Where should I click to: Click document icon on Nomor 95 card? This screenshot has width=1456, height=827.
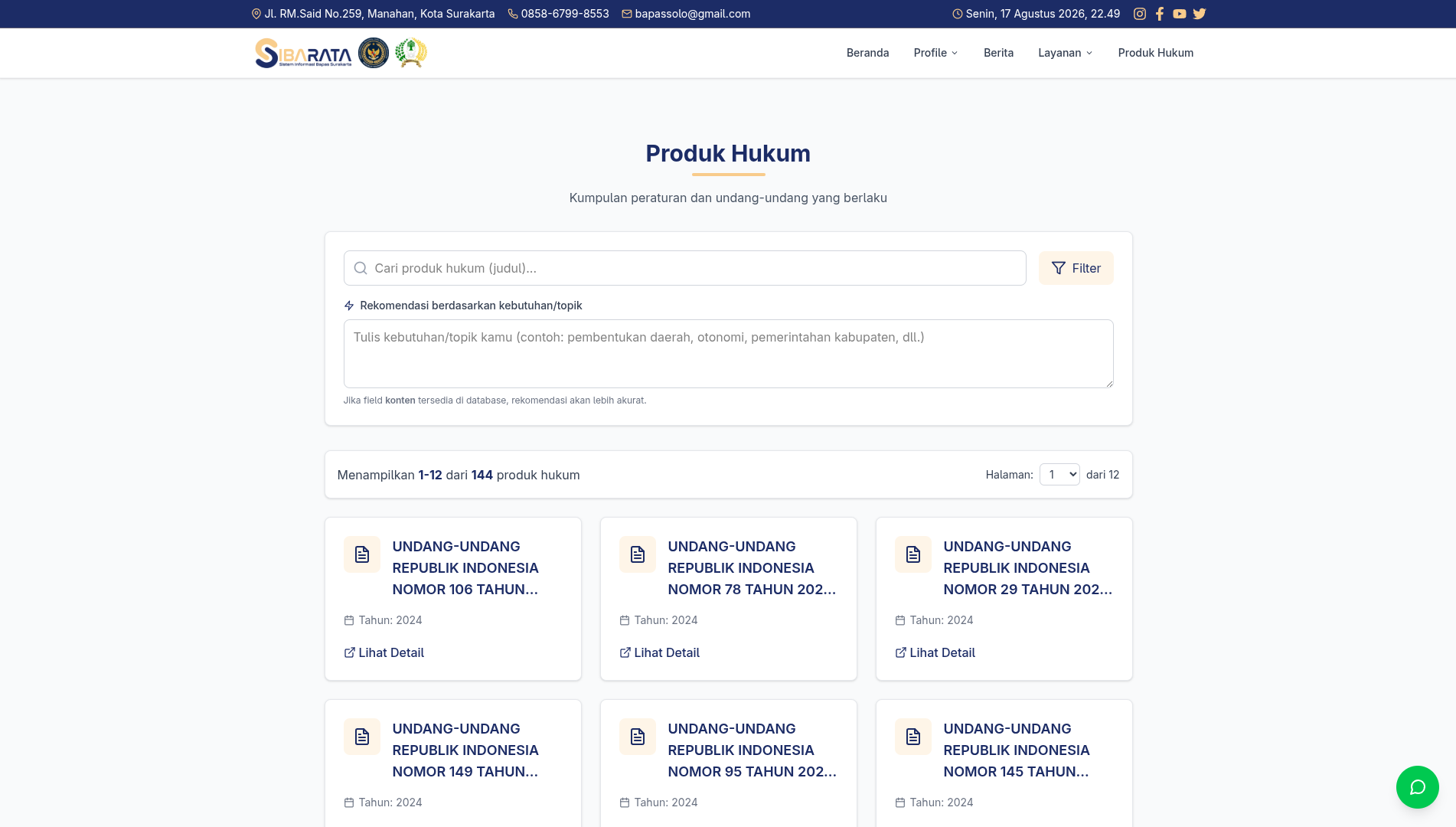click(638, 737)
